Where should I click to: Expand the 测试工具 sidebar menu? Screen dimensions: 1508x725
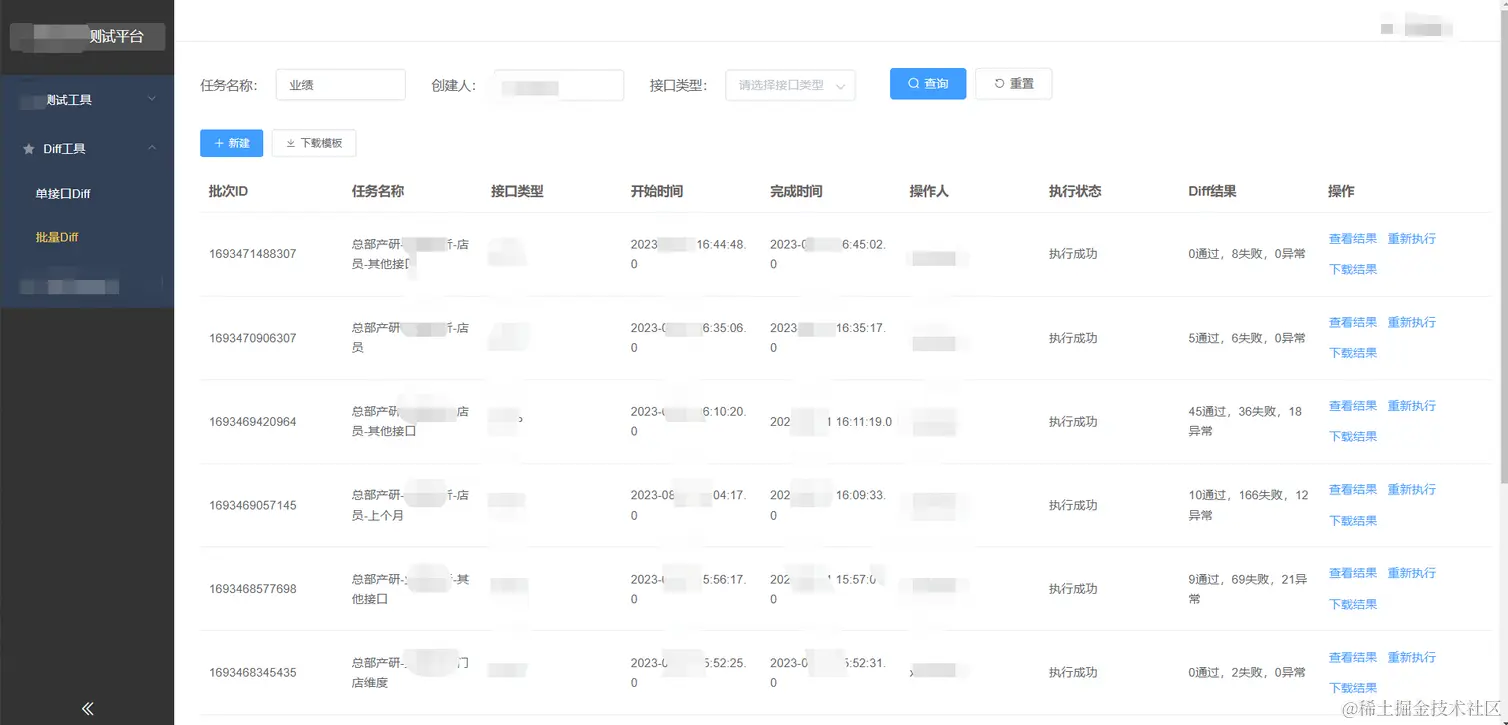pyautogui.click(x=87, y=100)
